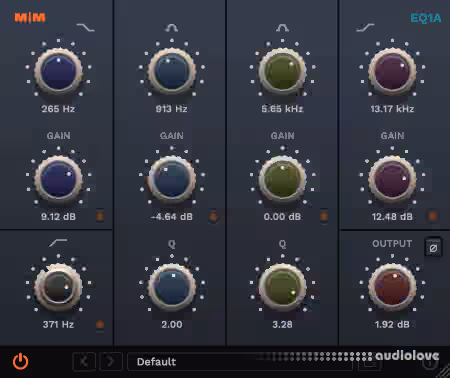This screenshot has height=378, width=450.
Task: Click the low-mid gain knob at -4.64 dB
Action: point(172,179)
